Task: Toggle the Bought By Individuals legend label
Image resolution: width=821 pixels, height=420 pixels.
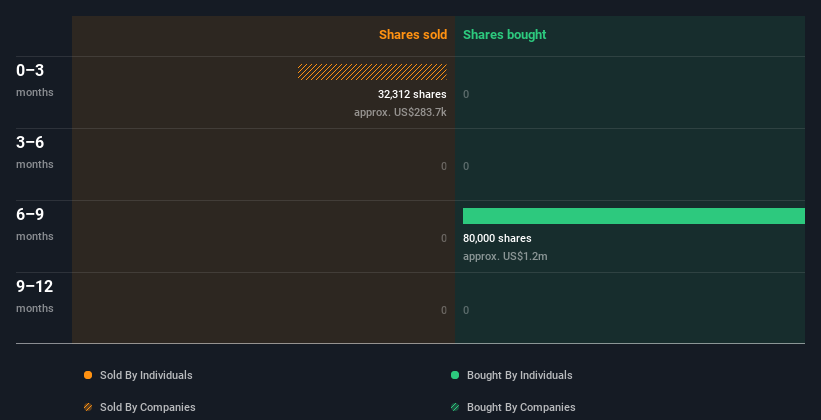Action: point(519,375)
